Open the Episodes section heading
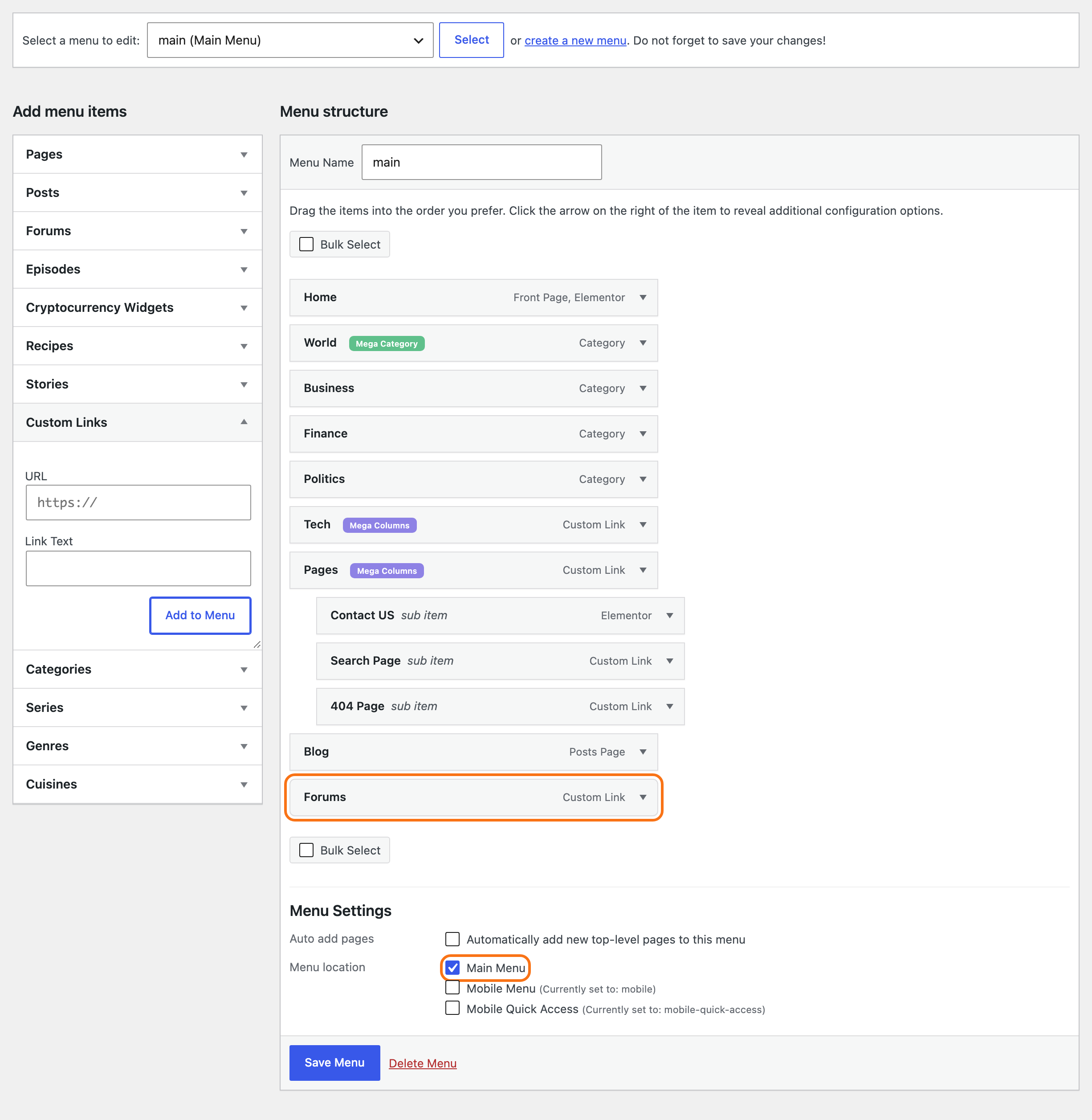 tap(138, 270)
